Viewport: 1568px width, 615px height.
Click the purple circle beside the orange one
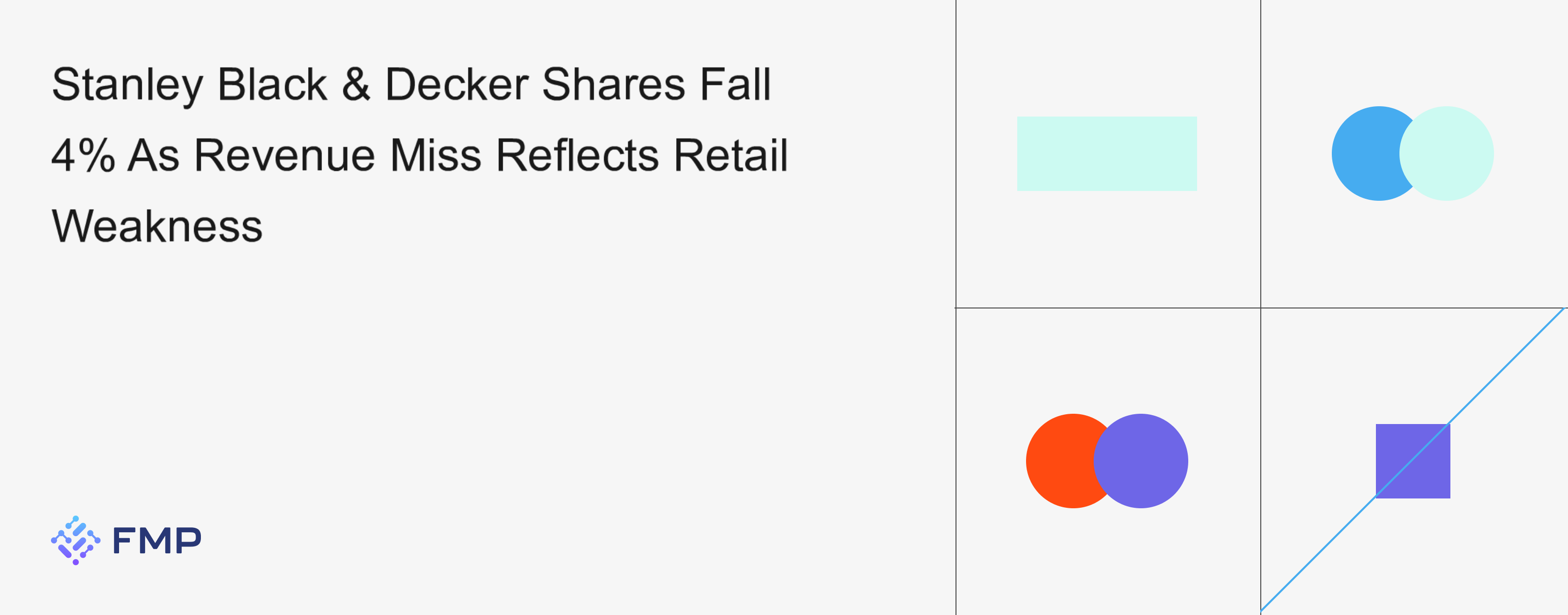point(1142,461)
